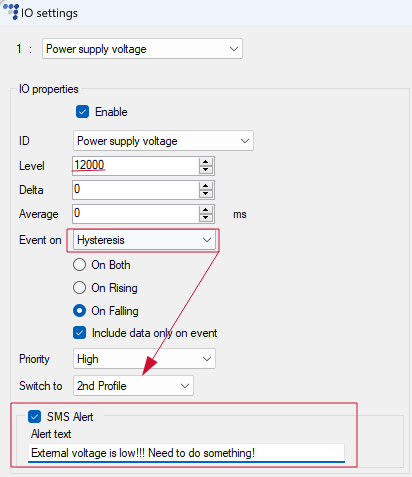Click the Alert text input field
The width and height of the screenshot is (412, 477).
click(x=186, y=453)
